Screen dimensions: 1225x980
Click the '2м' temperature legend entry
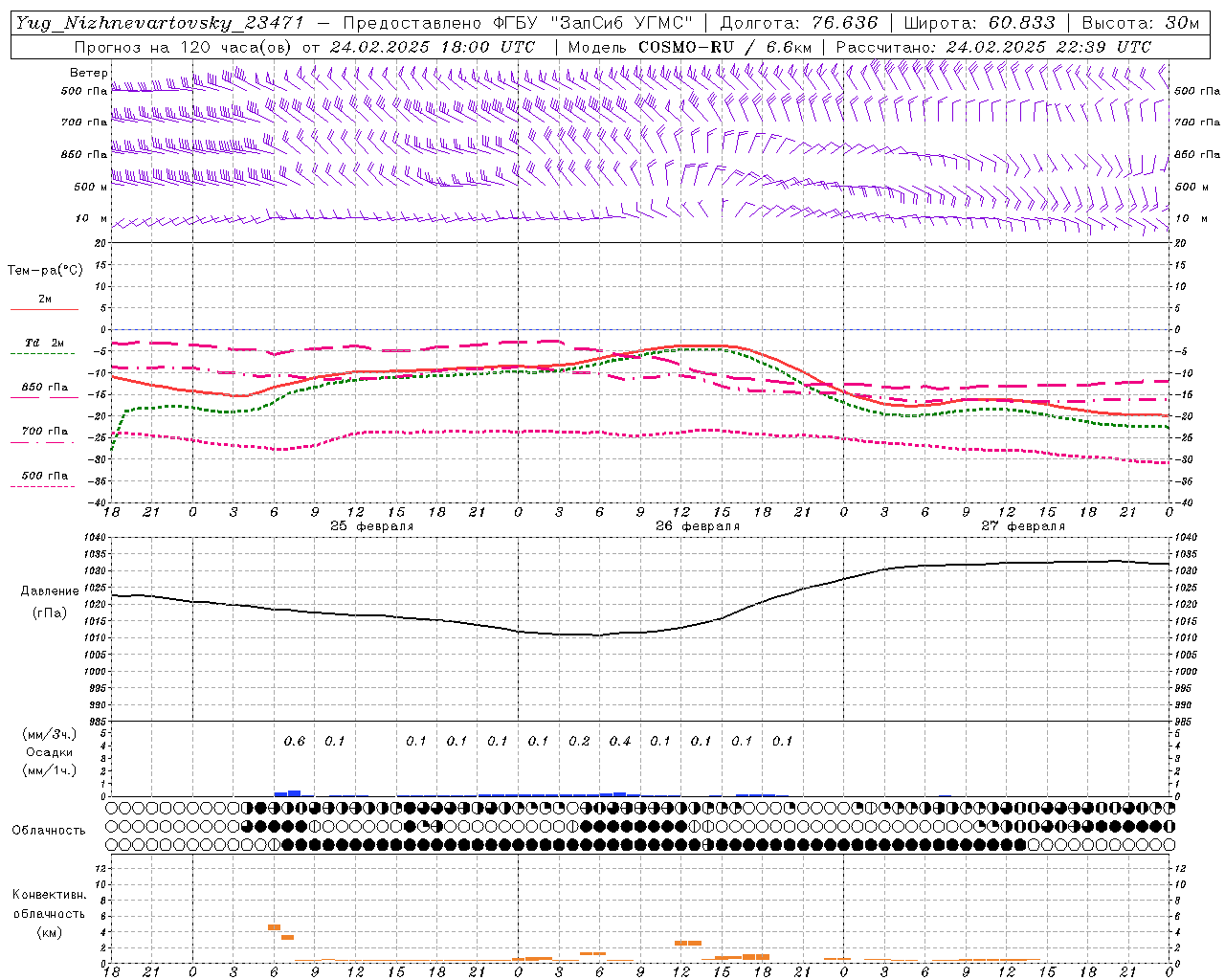[x=45, y=300]
